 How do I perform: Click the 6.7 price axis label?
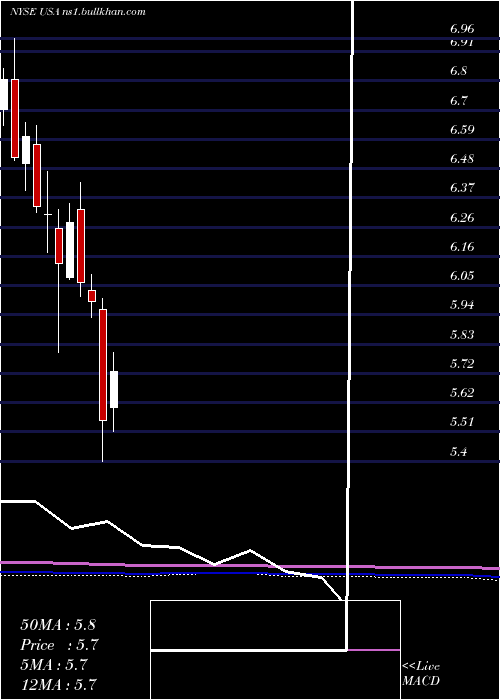[458, 100]
